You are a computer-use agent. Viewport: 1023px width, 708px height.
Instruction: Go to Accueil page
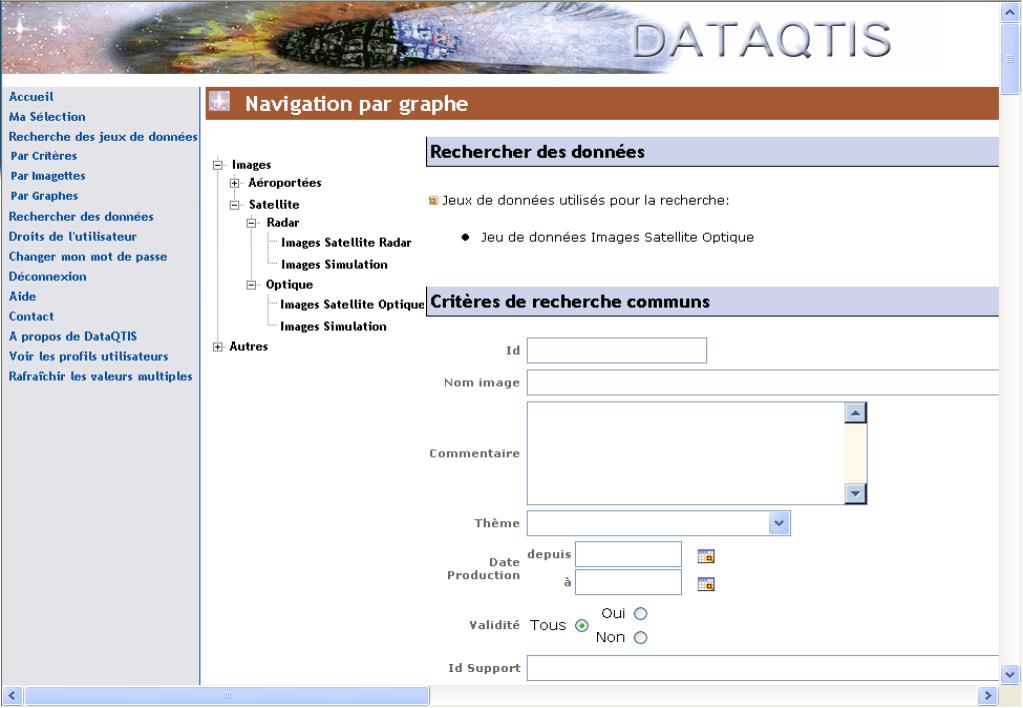(x=31, y=97)
